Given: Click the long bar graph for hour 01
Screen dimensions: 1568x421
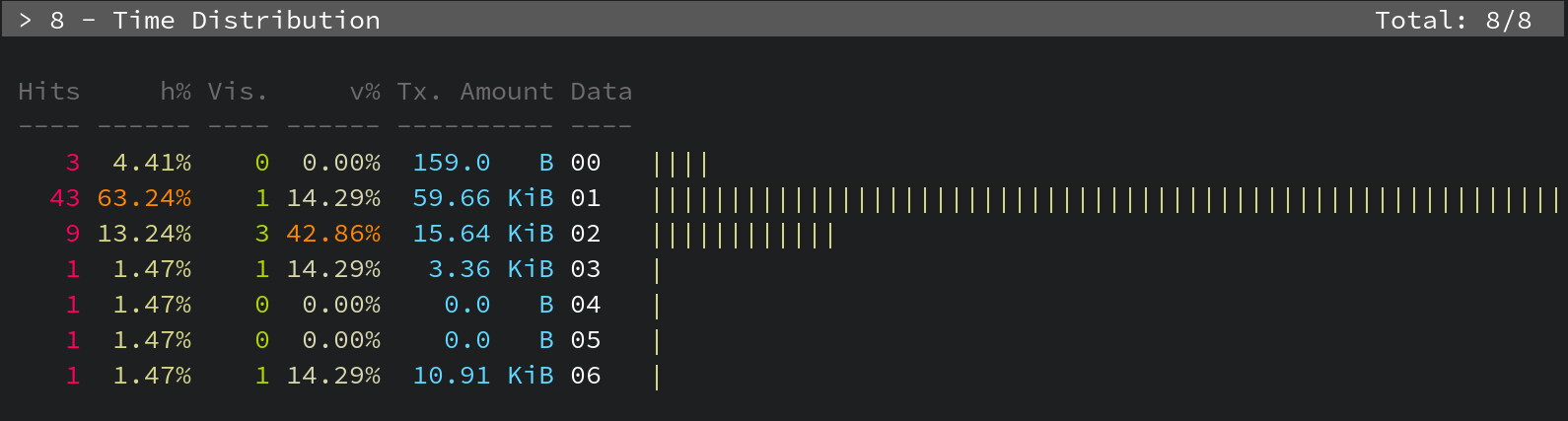Looking at the screenshot, I should (1105, 199).
